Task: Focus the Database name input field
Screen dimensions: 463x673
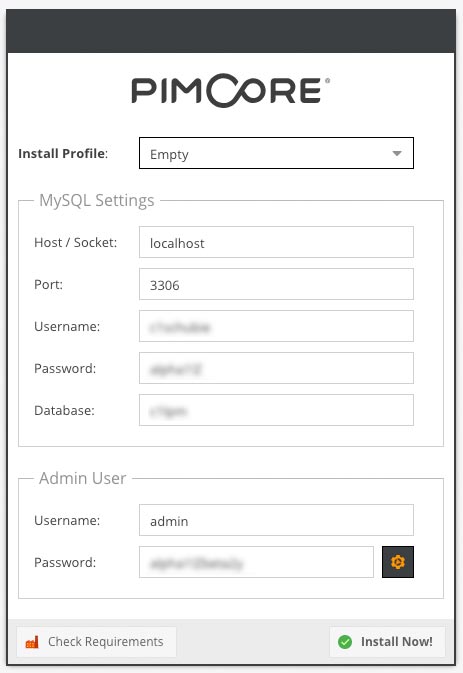Action: pyautogui.click(x=276, y=410)
